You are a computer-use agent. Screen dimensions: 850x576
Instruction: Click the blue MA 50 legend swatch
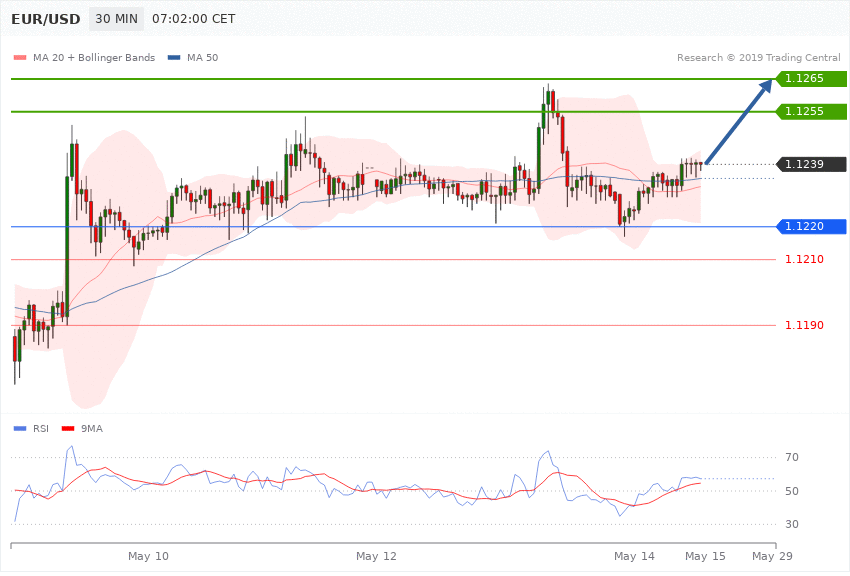174,57
